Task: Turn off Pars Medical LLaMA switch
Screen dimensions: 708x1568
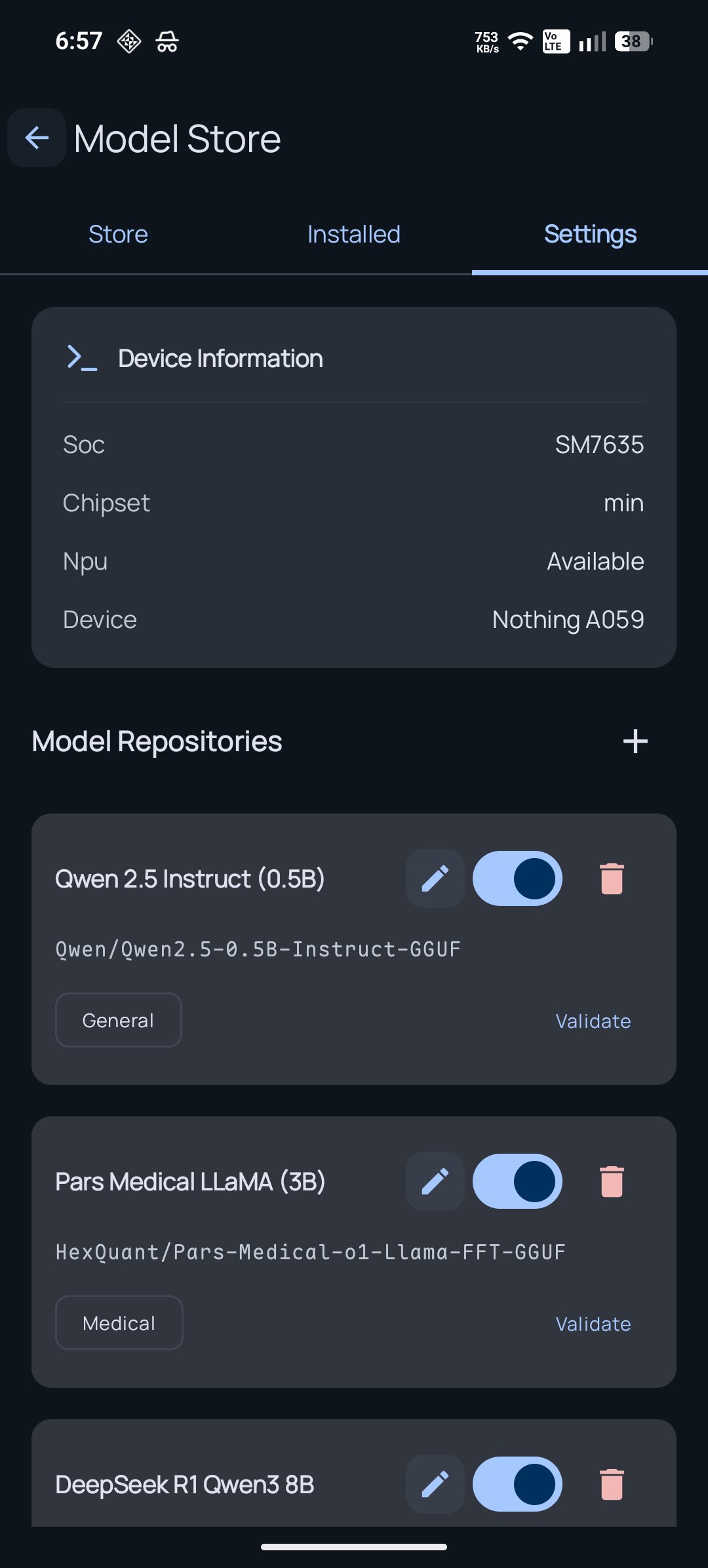Action: click(x=517, y=1181)
